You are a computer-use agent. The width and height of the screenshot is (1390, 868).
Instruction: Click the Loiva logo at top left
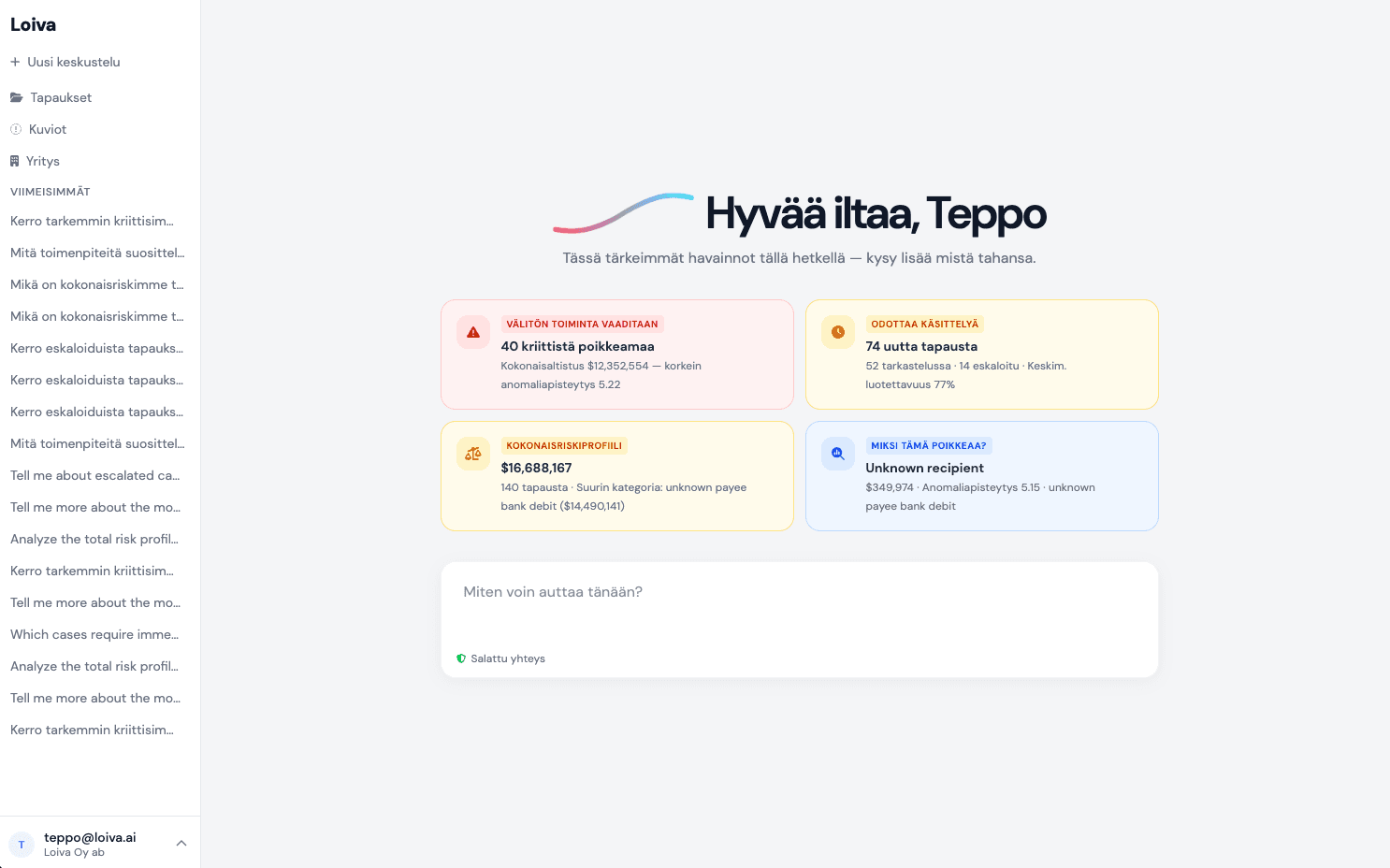tap(33, 24)
